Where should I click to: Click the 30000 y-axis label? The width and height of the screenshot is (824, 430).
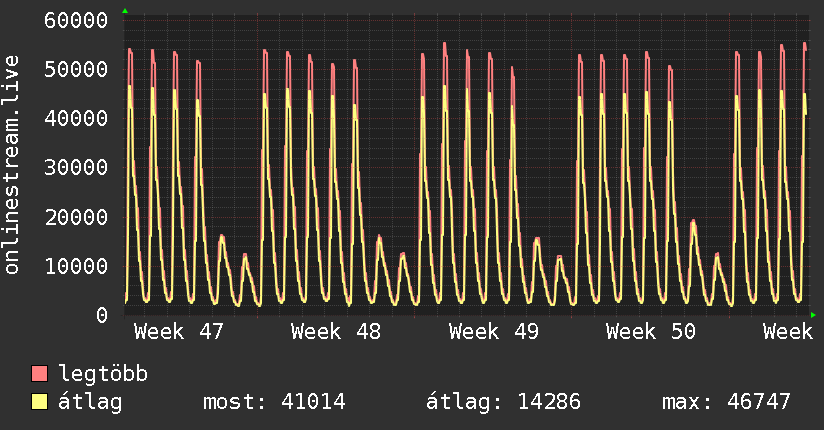(x=76, y=168)
